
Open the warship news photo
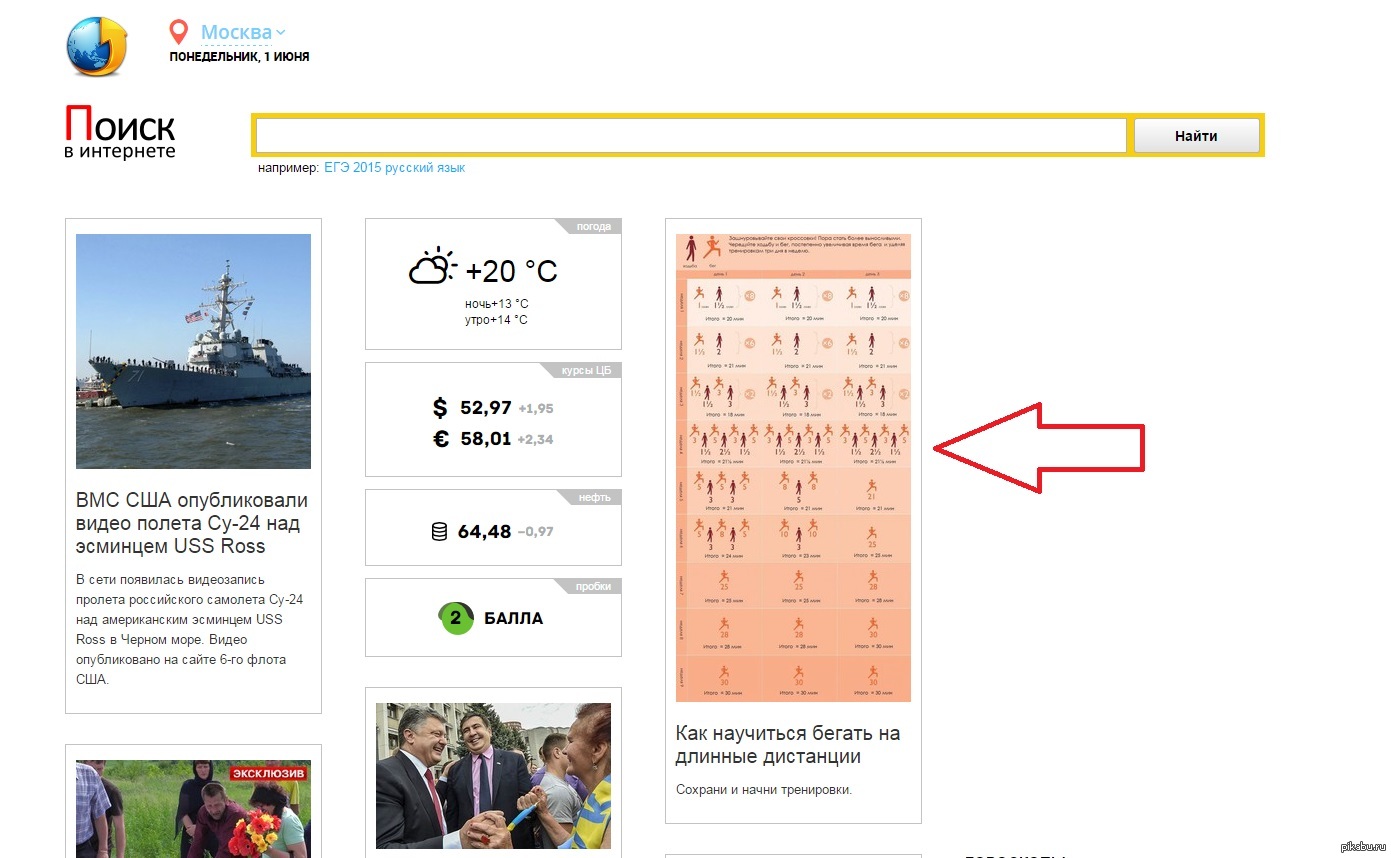[193, 351]
